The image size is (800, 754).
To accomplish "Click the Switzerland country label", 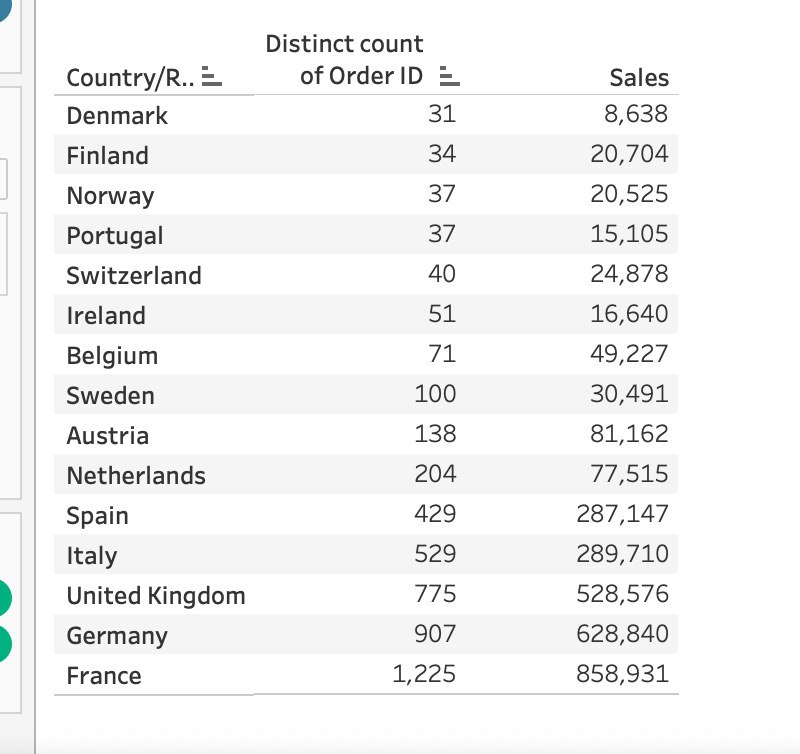I will tap(134, 275).
